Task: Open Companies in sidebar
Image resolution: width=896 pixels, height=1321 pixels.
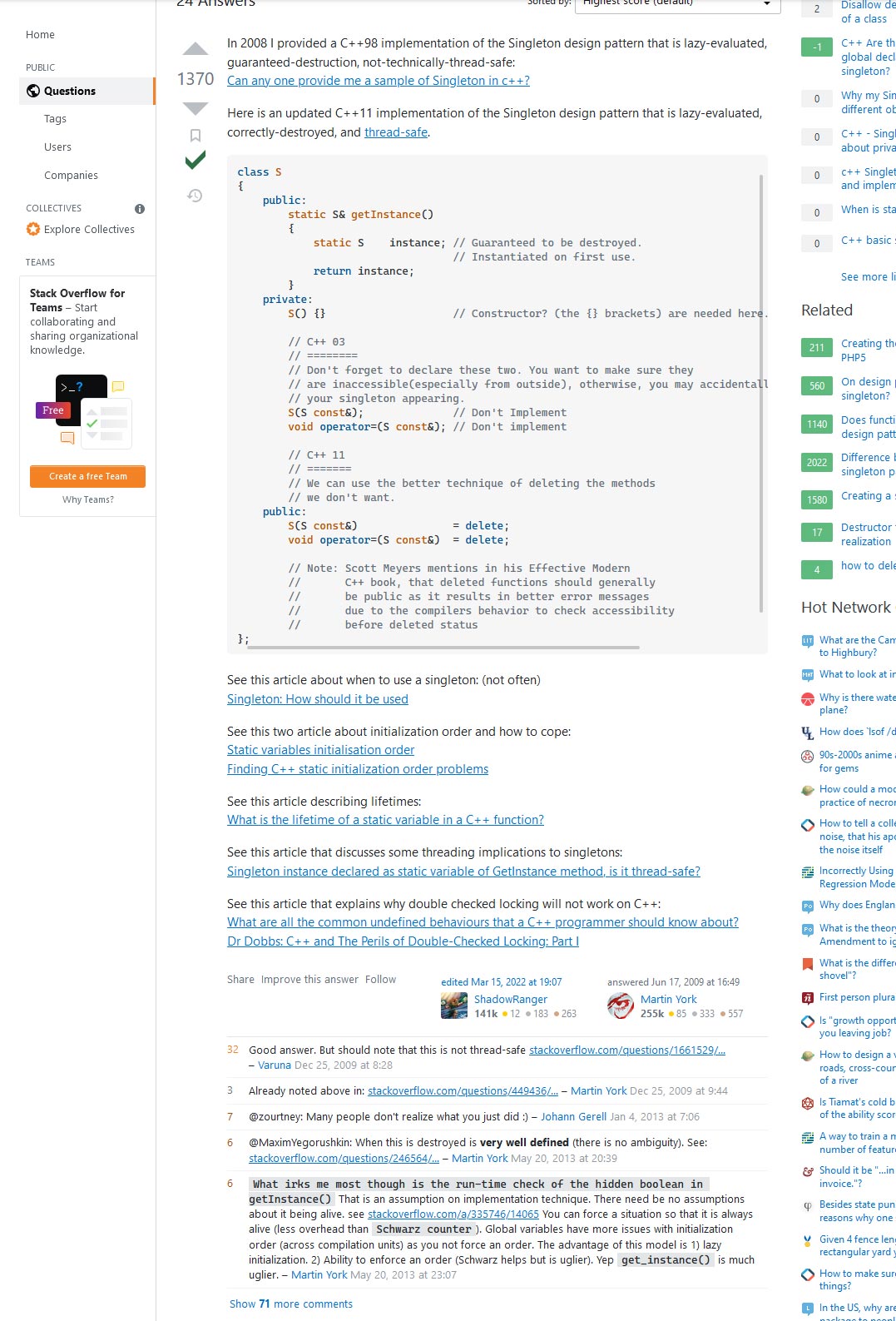Action: coord(71,176)
